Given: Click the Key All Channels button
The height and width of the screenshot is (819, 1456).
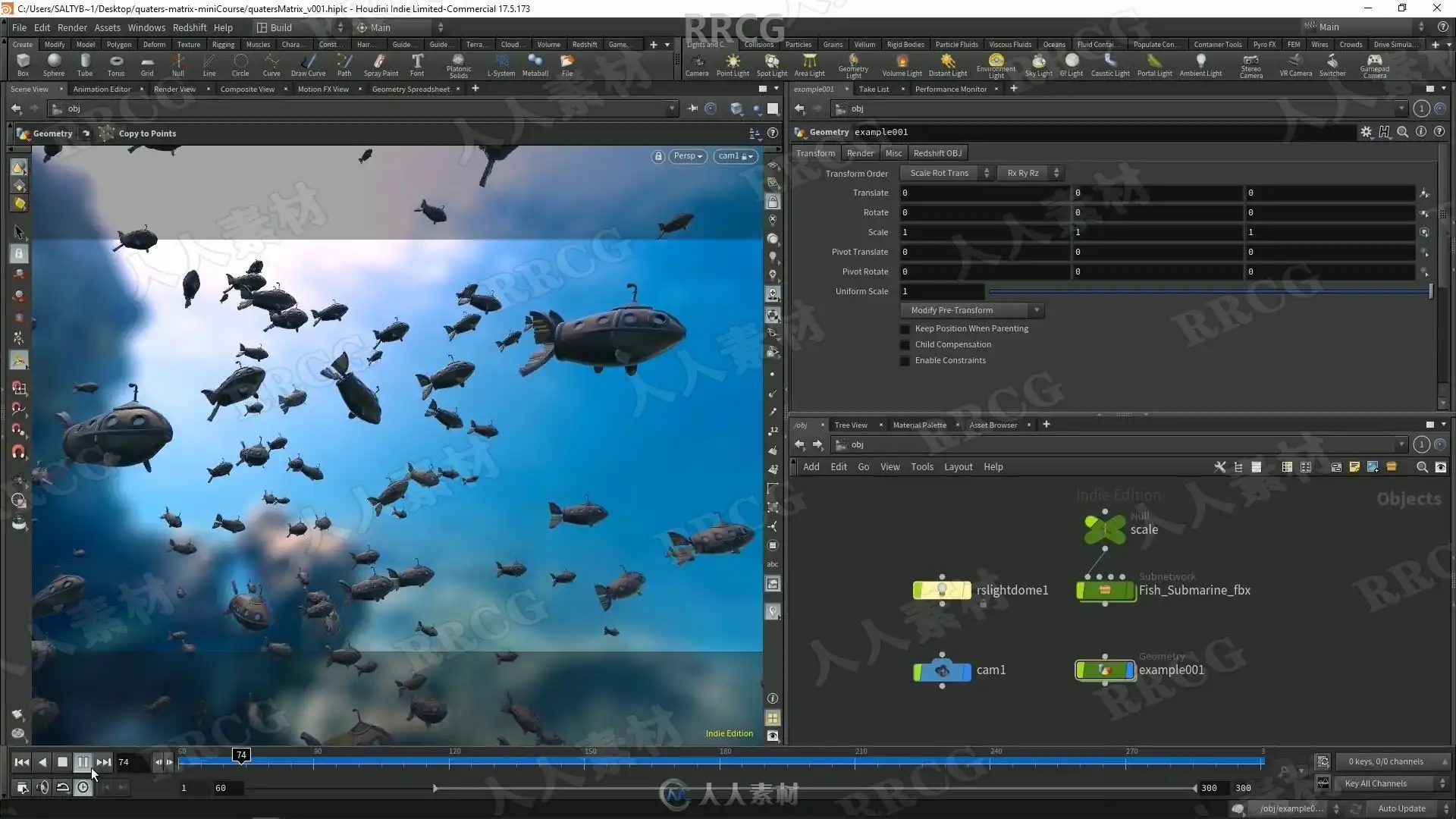Looking at the screenshot, I should click(x=1376, y=783).
